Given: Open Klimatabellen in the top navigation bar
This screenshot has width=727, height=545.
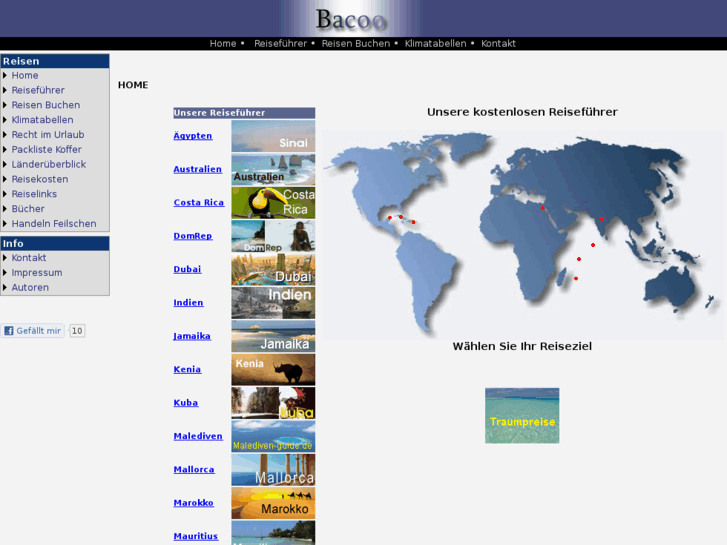Looking at the screenshot, I should pyautogui.click(x=435, y=44).
